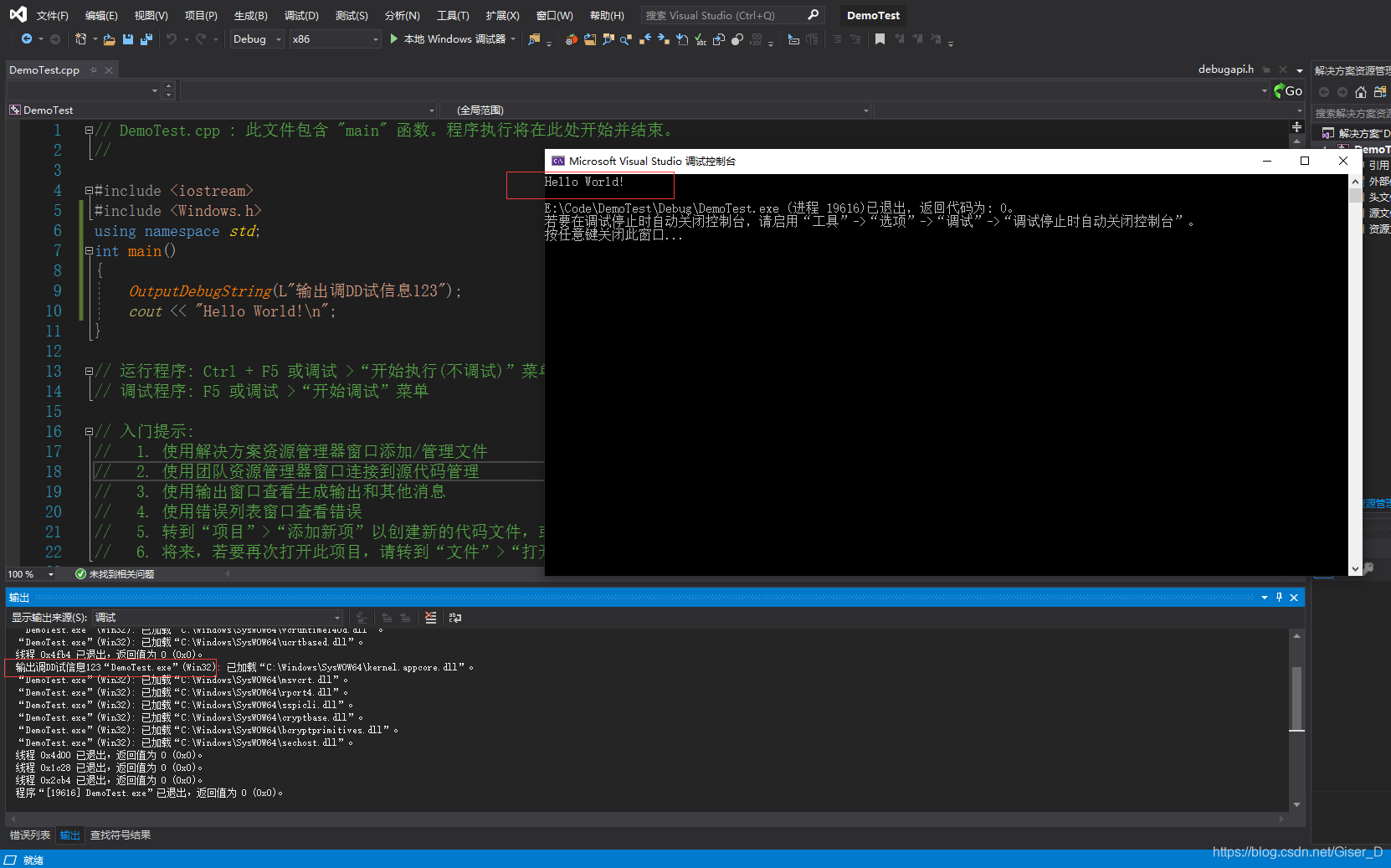The image size is (1391, 868).
Task: Select the 输出 bottom tab
Action: (70, 835)
